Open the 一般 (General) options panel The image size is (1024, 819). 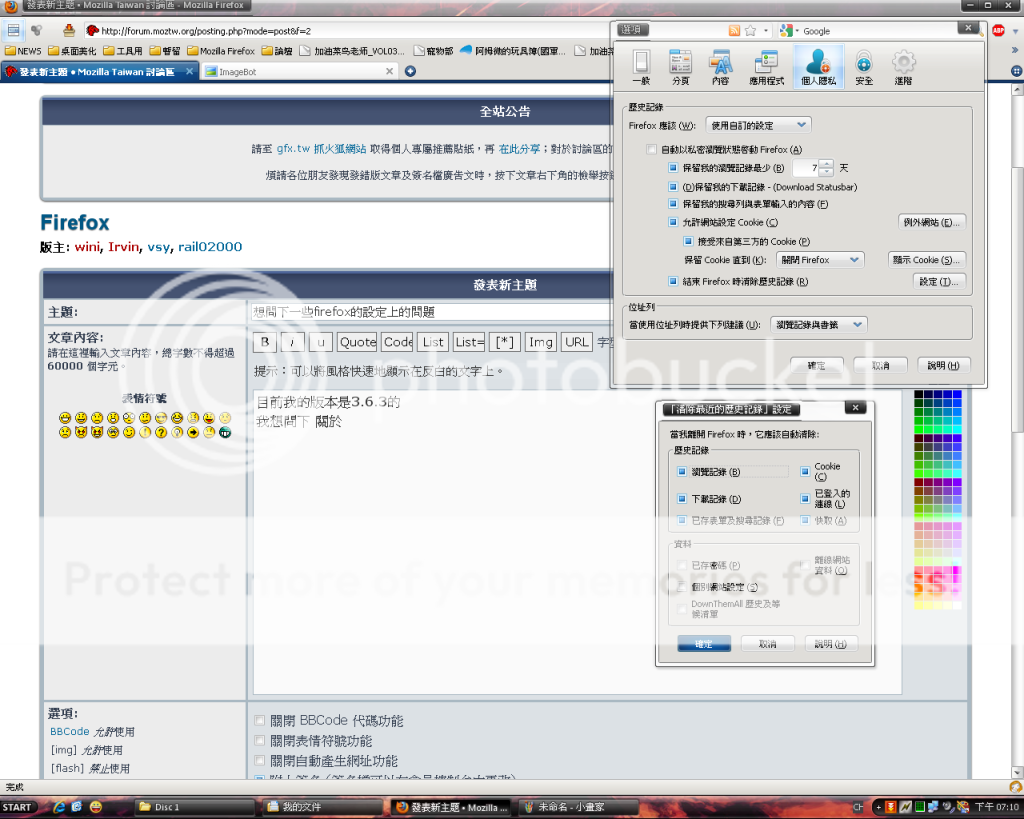[641, 67]
